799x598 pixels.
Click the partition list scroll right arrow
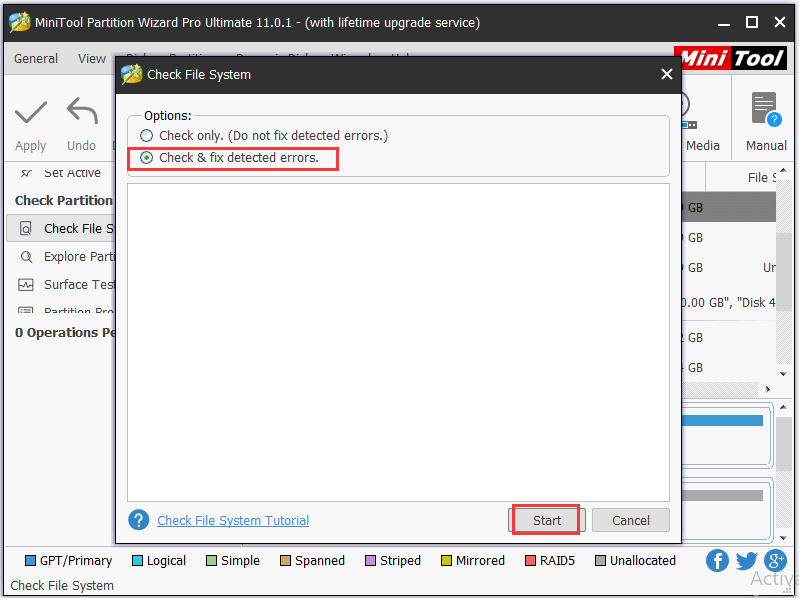pyautogui.click(x=767, y=389)
